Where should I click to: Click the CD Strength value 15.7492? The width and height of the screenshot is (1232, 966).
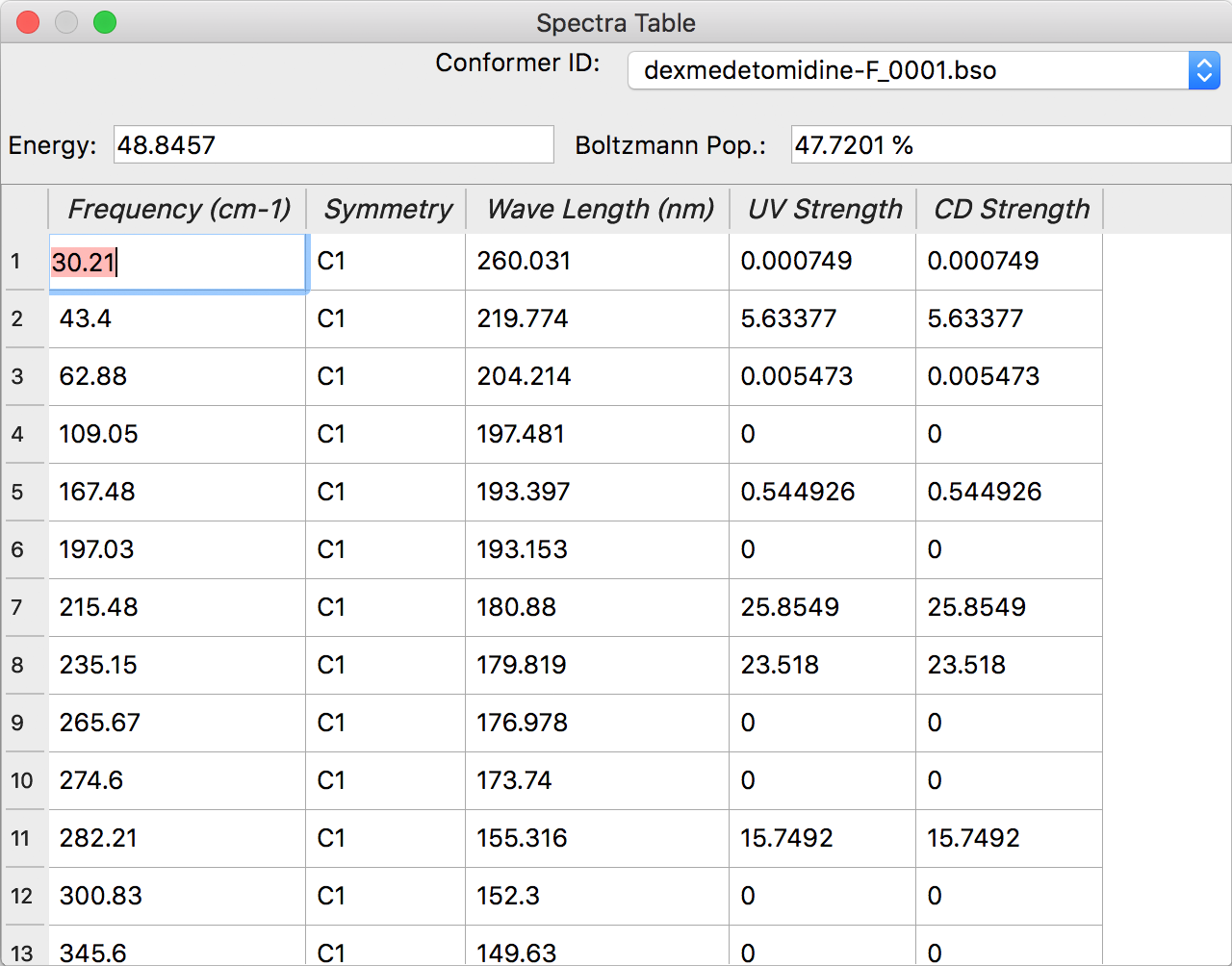(971, 838)
